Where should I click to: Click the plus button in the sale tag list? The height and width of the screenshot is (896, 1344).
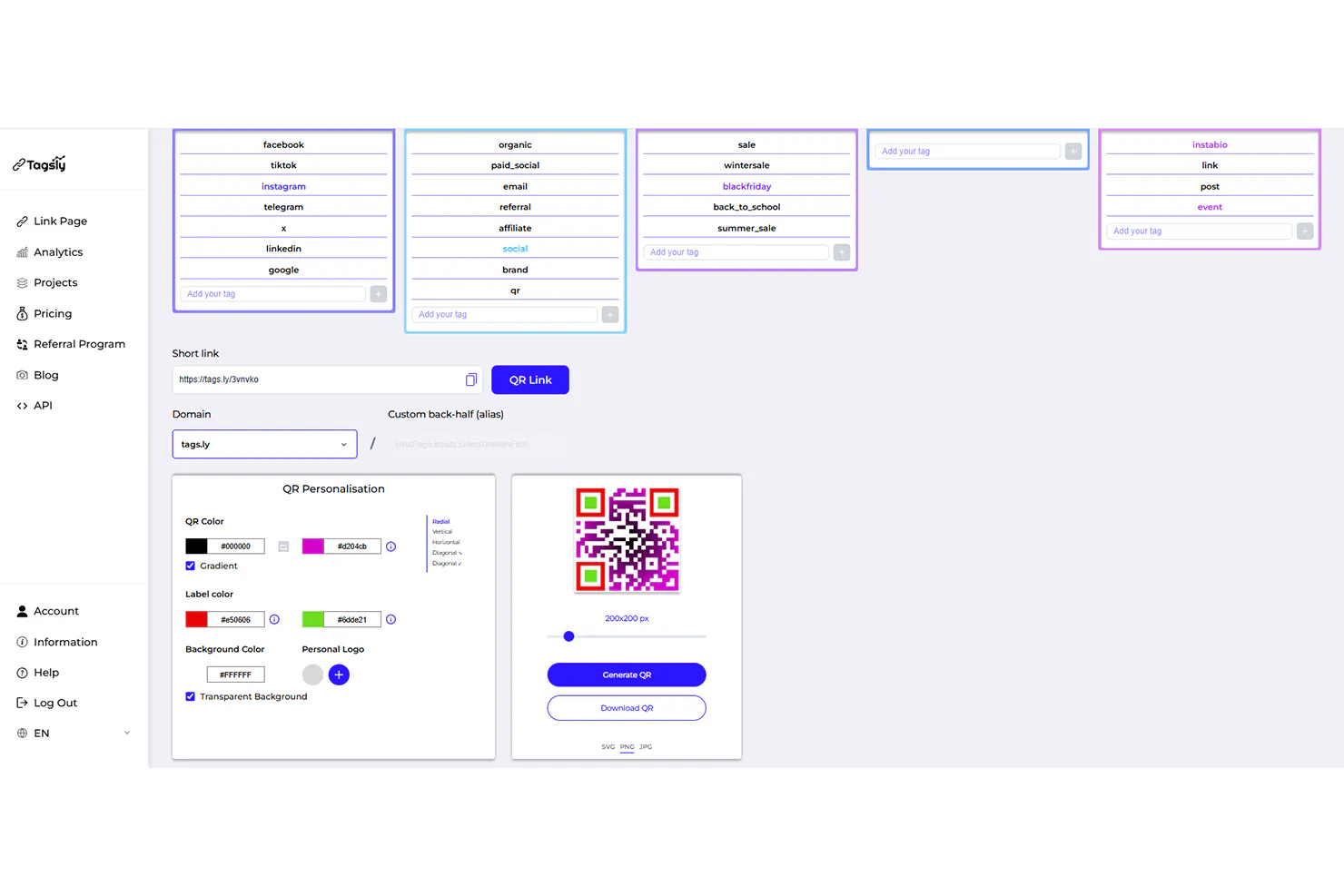pyautogui.click(x=842, y=252)
